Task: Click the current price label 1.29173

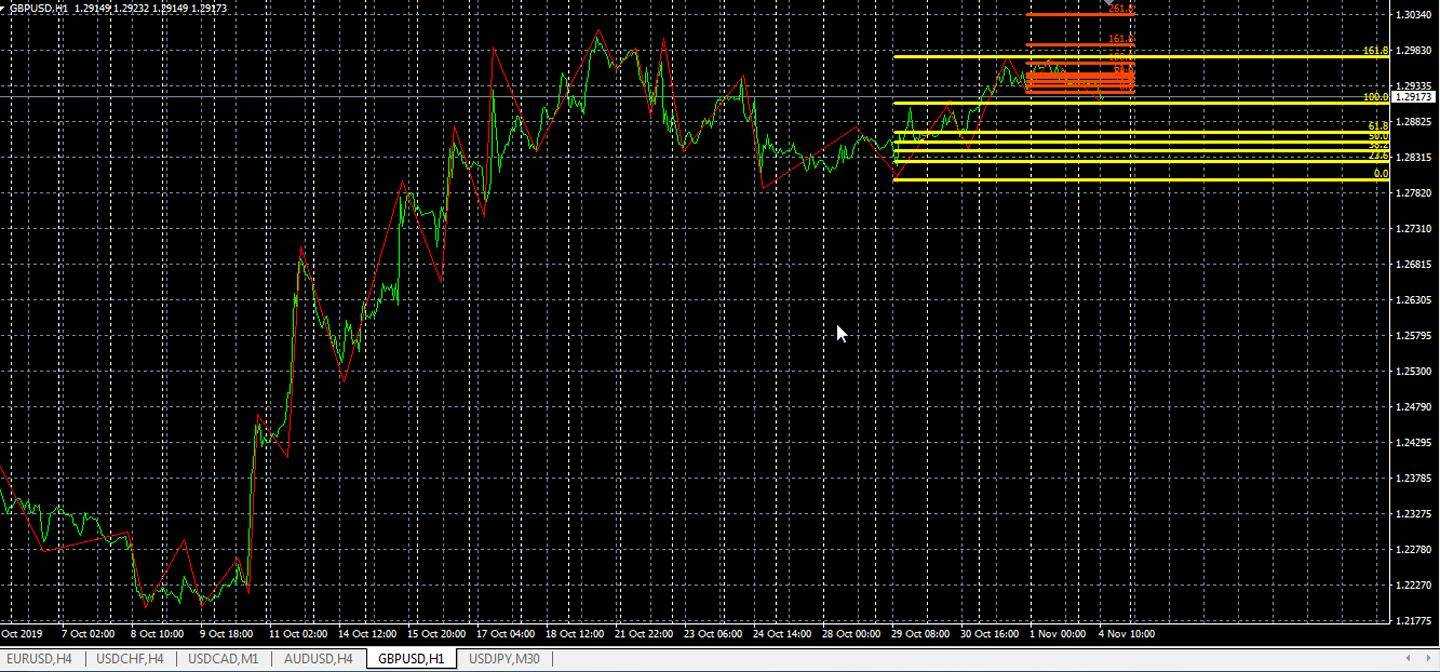Action: tap(1413, 97)
